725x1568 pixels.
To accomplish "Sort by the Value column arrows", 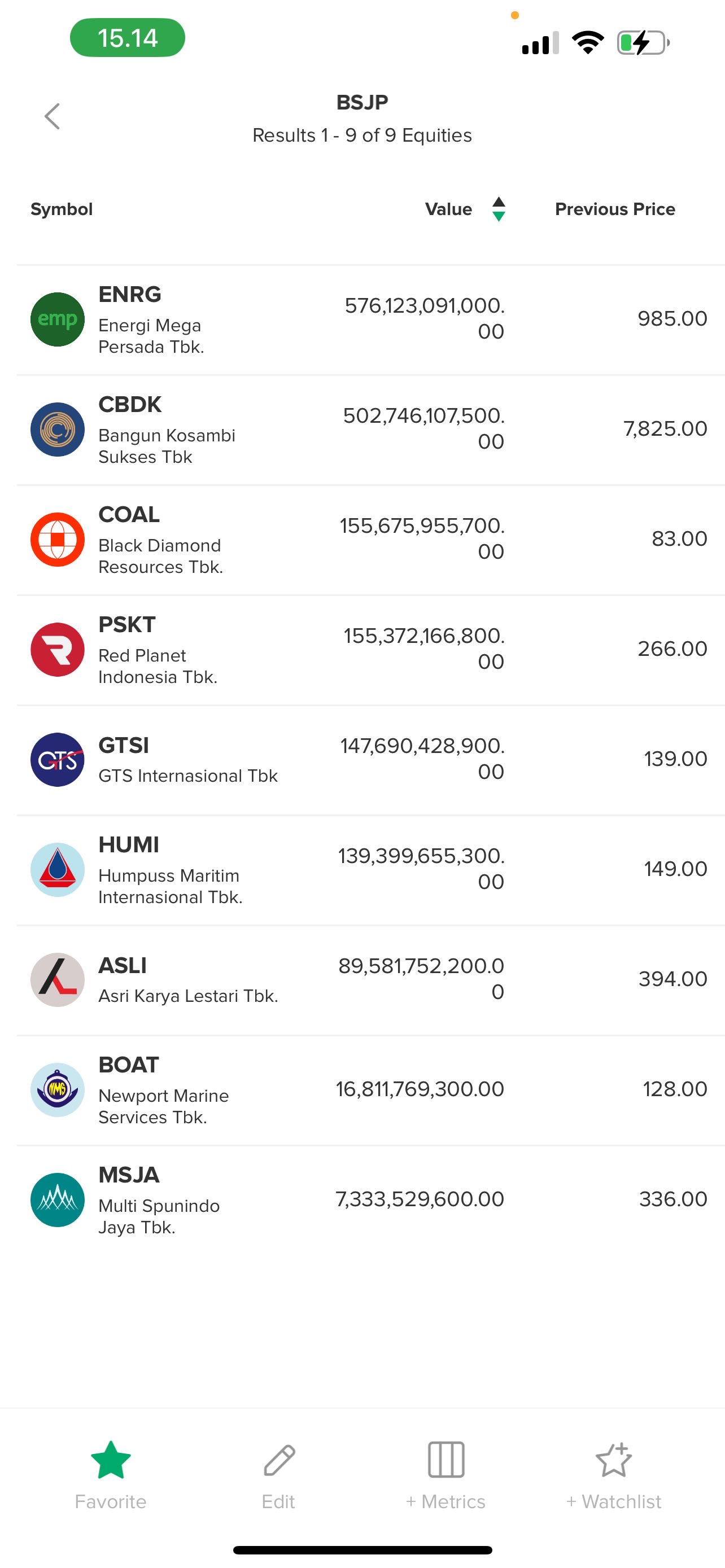I will 499,209.
